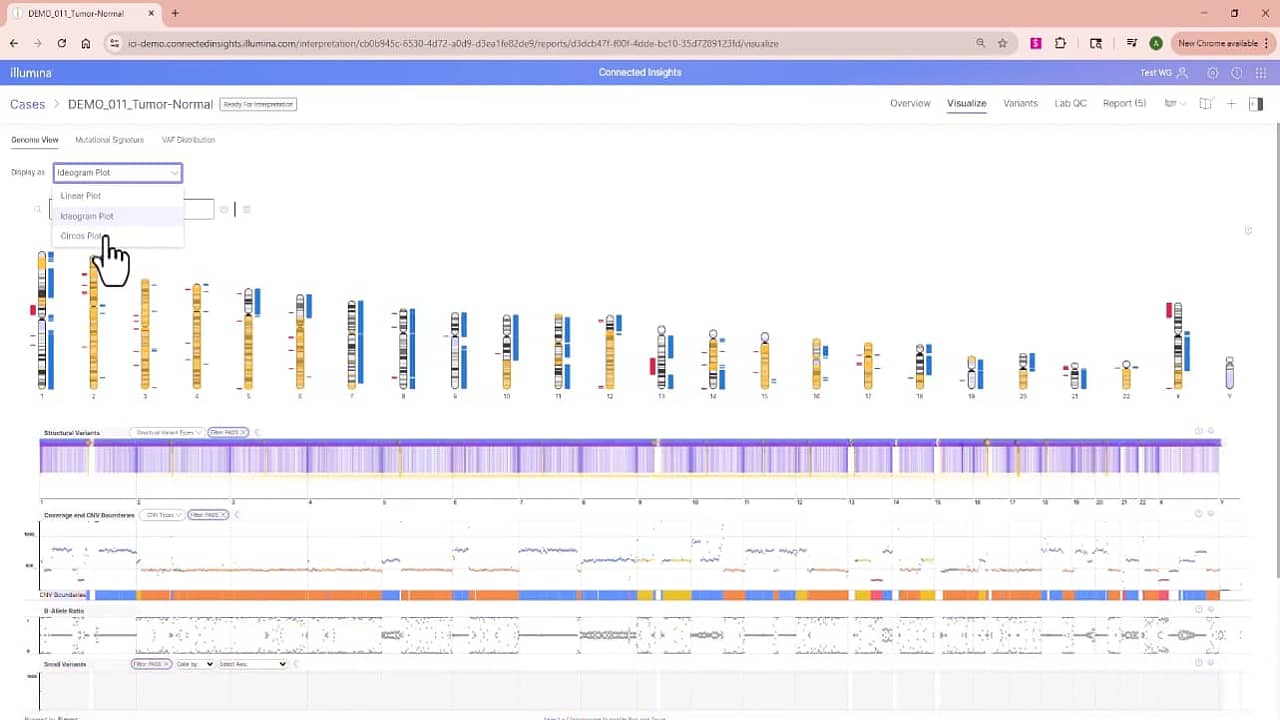Switch to the Mutational Signature tab
1280x720 pixels.
(x=109, y=140)
